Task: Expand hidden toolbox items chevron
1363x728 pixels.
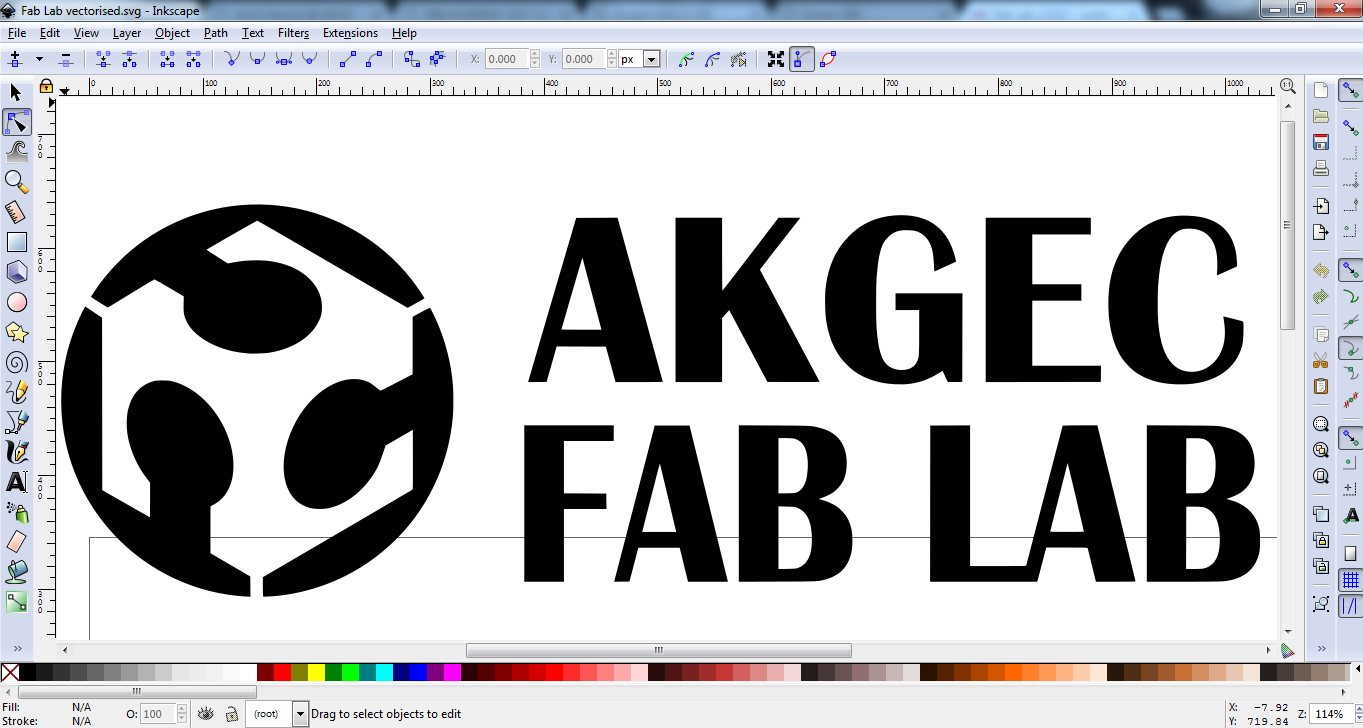Action: (17, 647)
